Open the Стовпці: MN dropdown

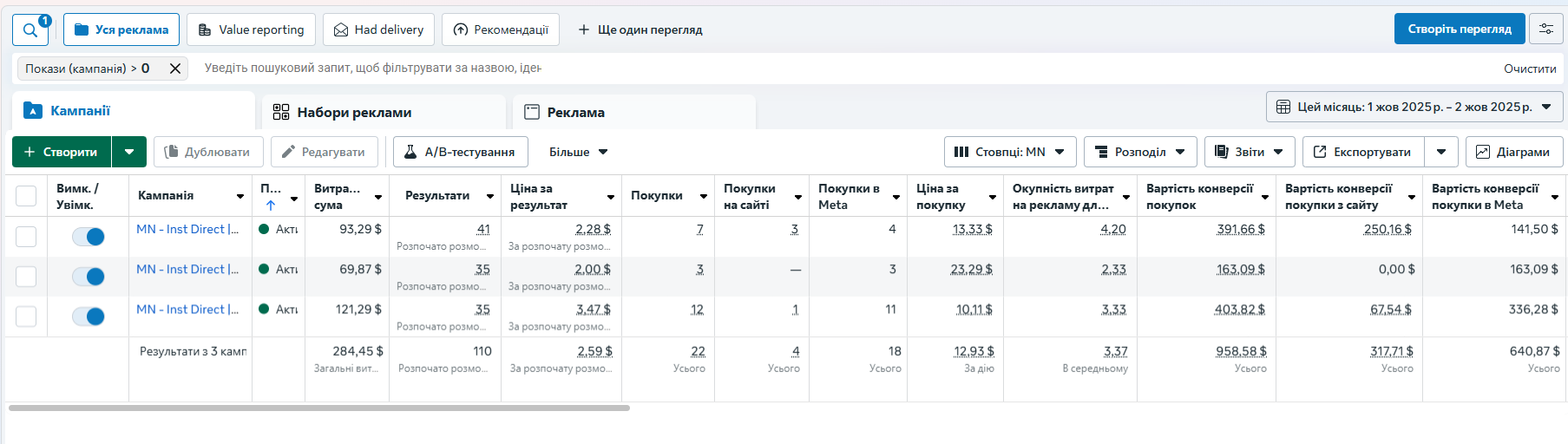click(1010, 152)
